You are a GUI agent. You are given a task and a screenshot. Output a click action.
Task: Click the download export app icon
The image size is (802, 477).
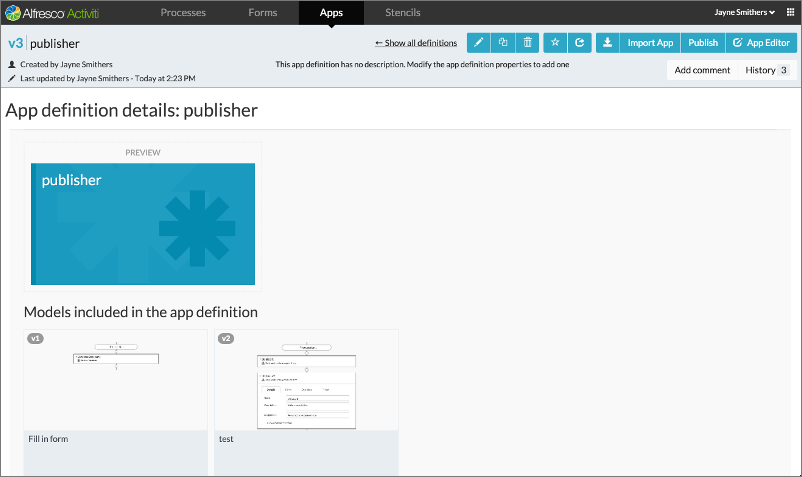[x=608, y=43]
